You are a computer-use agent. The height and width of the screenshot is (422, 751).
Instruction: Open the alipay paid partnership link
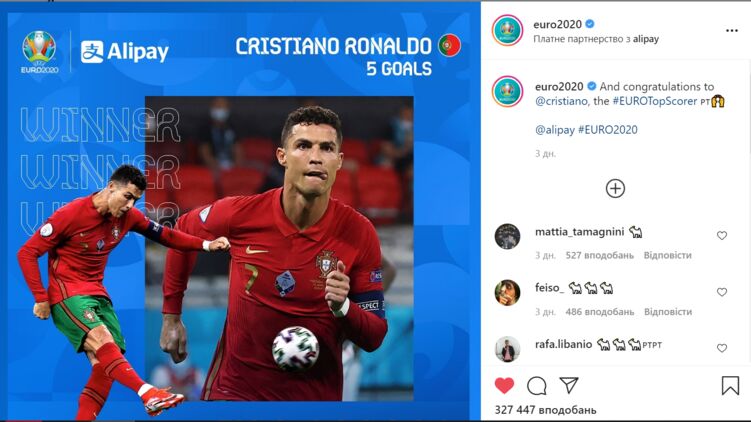click(x=646, y=39)
